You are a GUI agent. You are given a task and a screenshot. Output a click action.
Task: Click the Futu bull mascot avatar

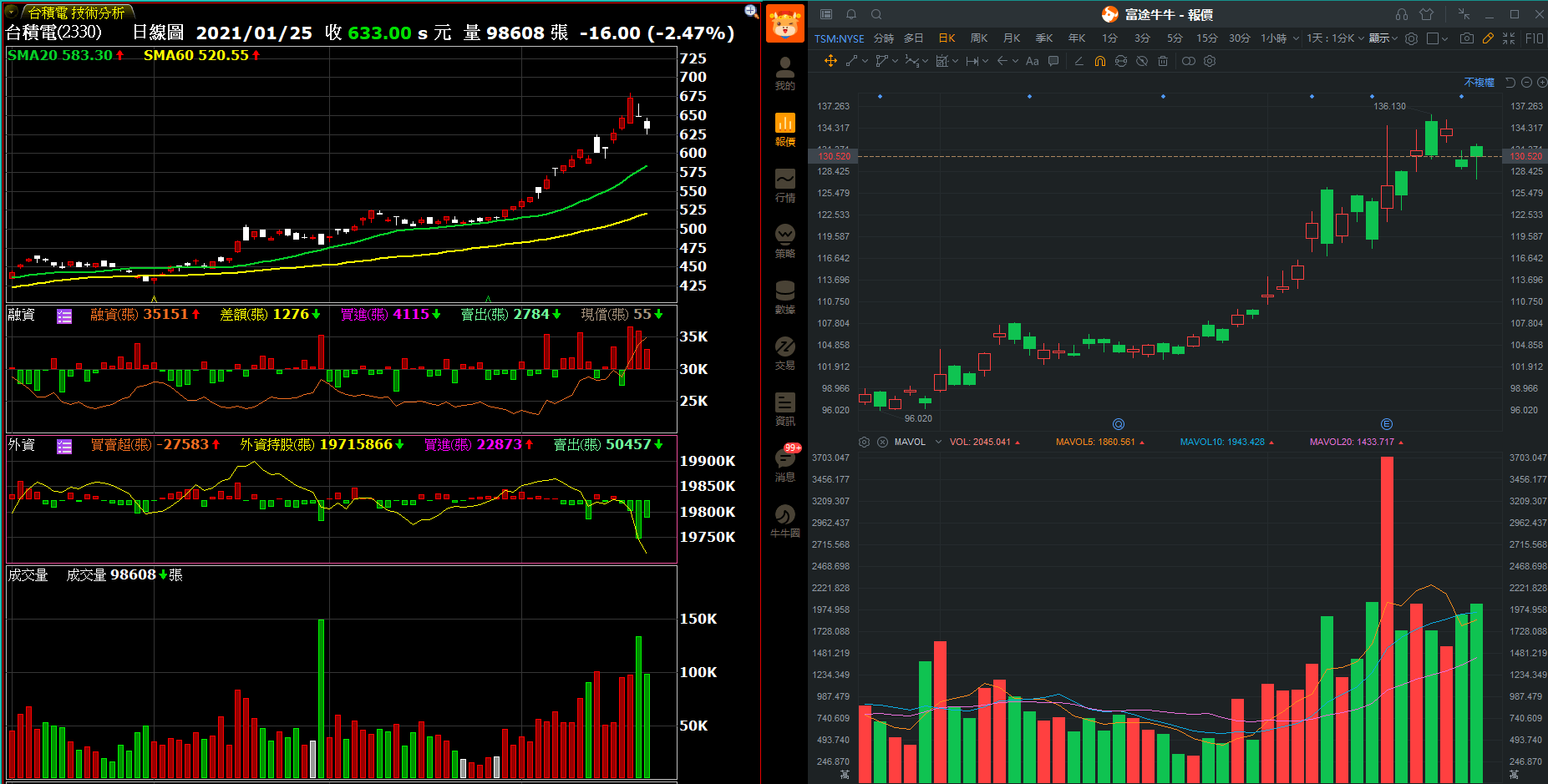(784, 23)
